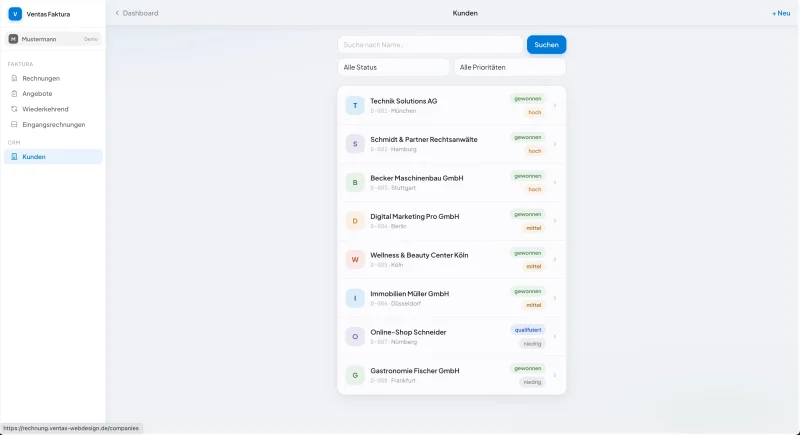Click the I avatar of Immobilien Müller
Viewport: 800px width, 435px height.
355,298
